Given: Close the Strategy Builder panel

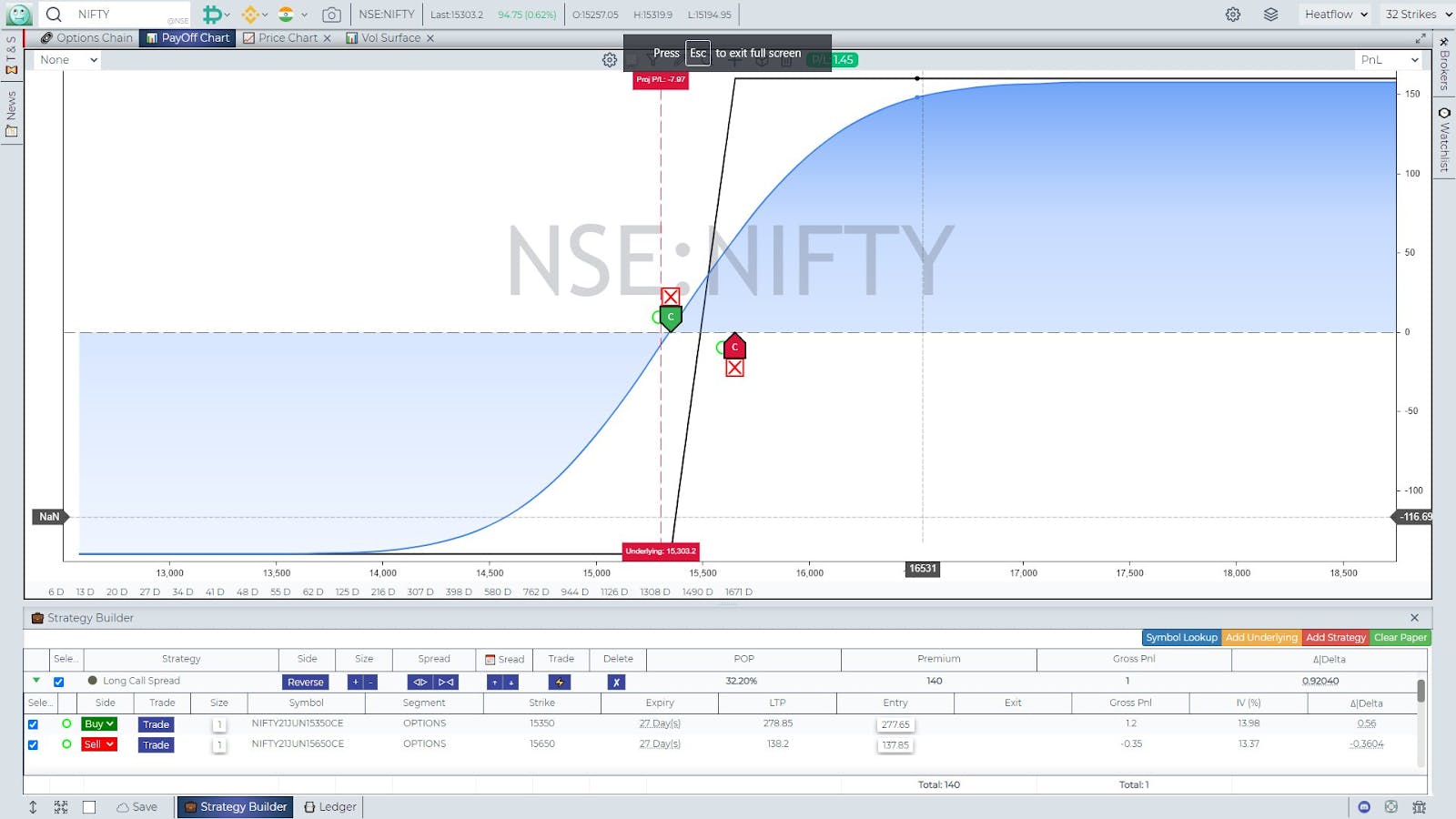Looking at the screenshot, I should tap(1414, 618).
